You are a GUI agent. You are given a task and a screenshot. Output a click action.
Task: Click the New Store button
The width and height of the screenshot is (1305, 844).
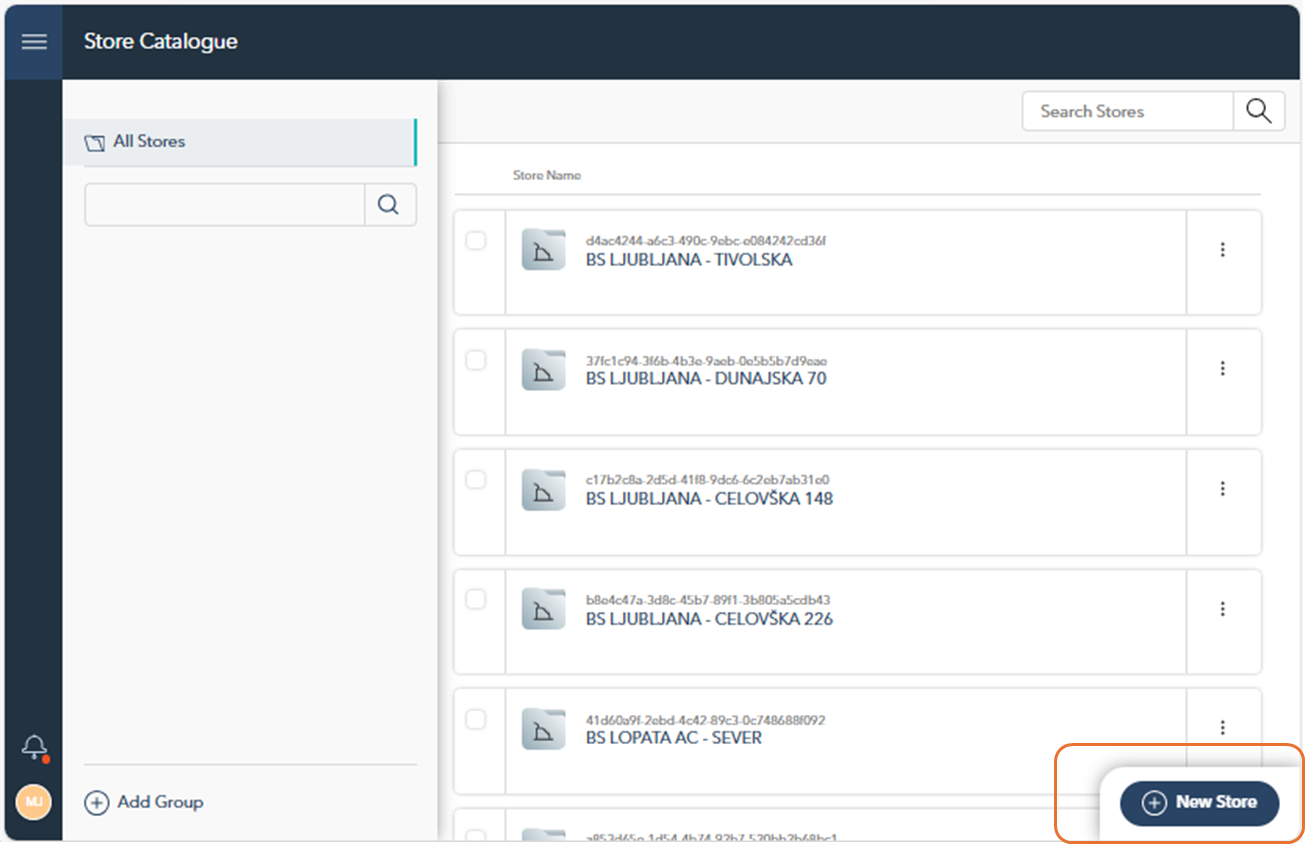pyautogui.click(x=1199, y=803)
